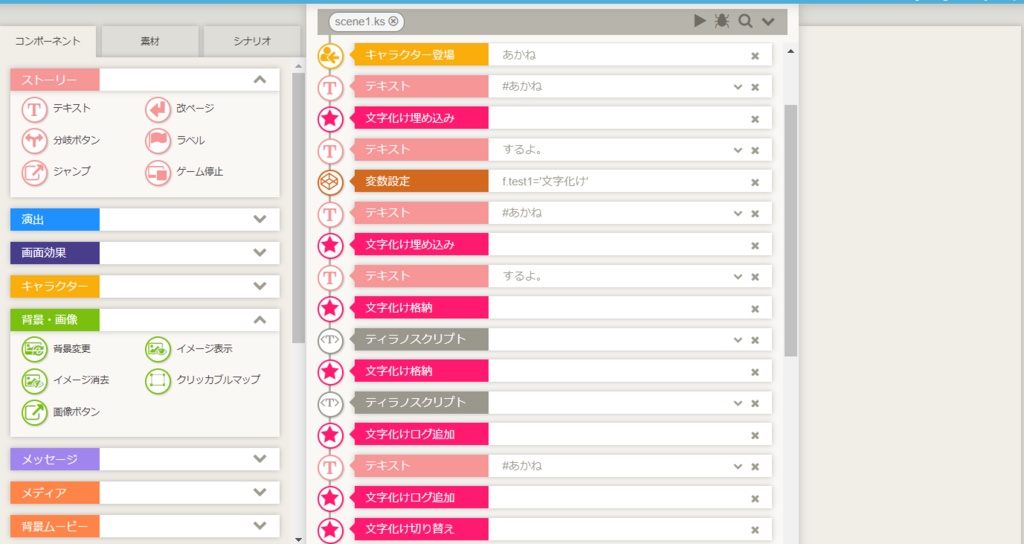The width and height of the screenshot is (1024, 544).
Task: Close the scene1.ks tab with its x
Action: 393,22
